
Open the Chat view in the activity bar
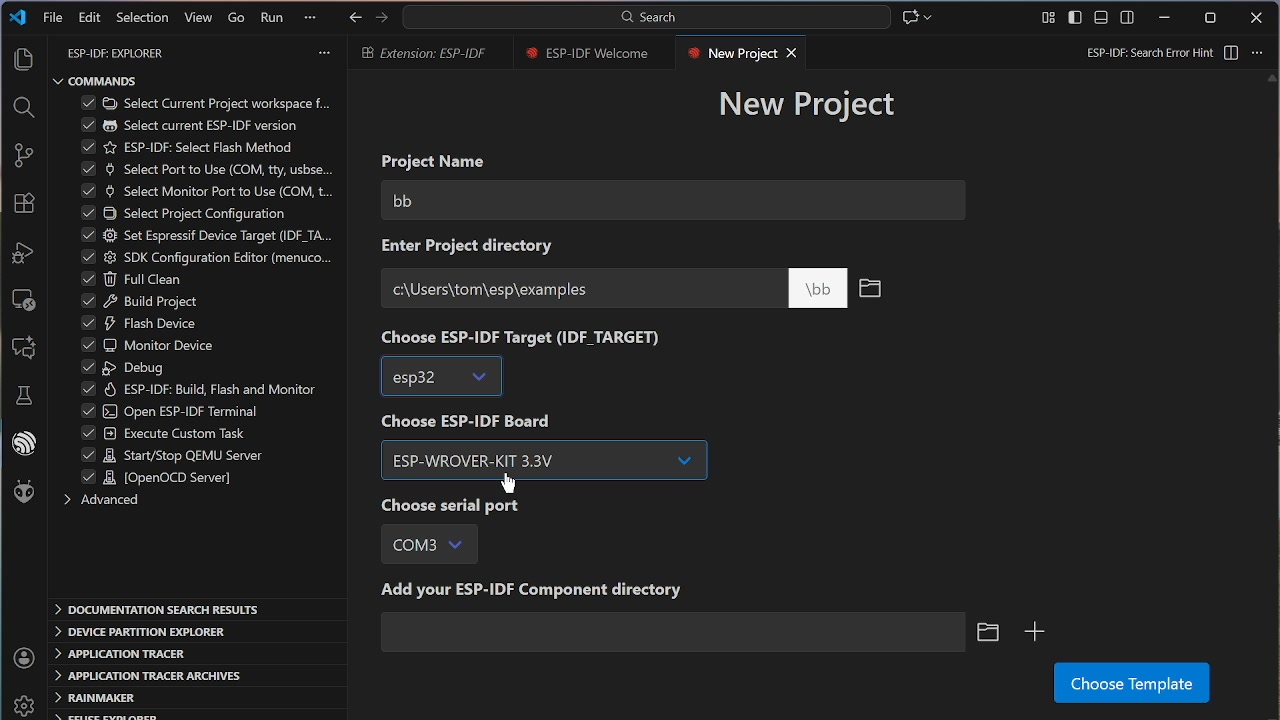(x=24, y=347)
